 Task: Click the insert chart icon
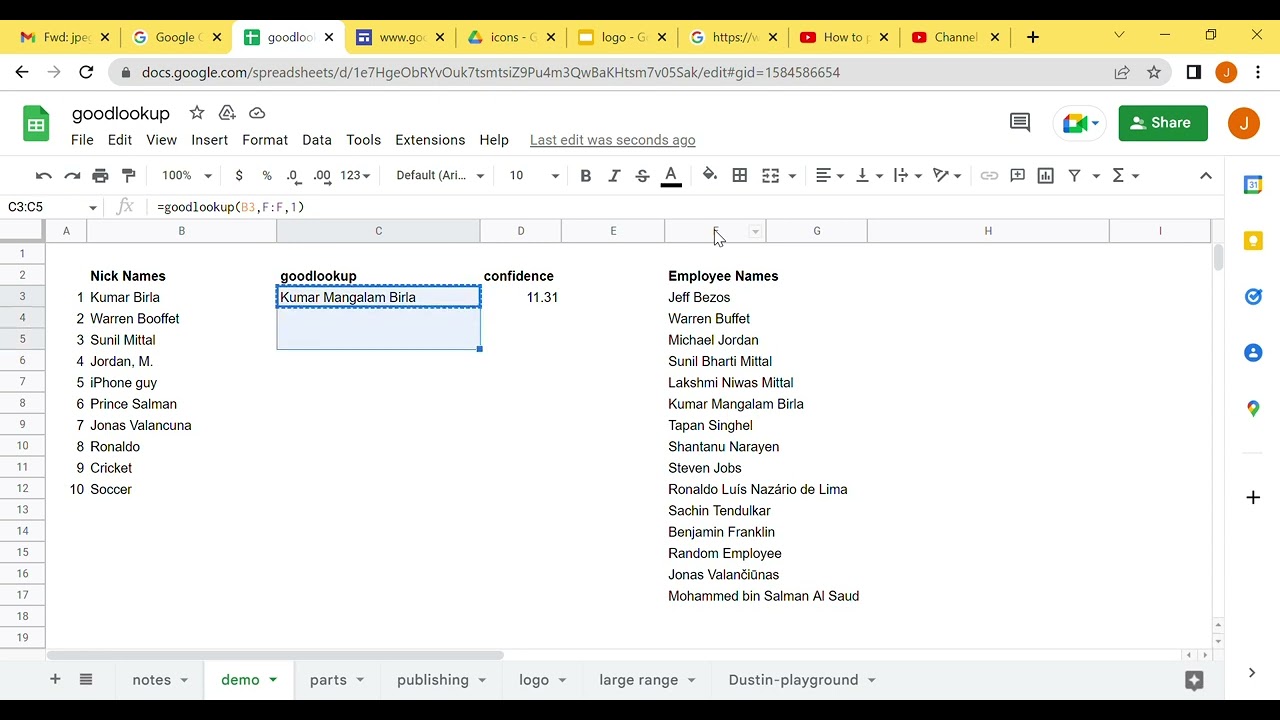[x=1045, y=175]
